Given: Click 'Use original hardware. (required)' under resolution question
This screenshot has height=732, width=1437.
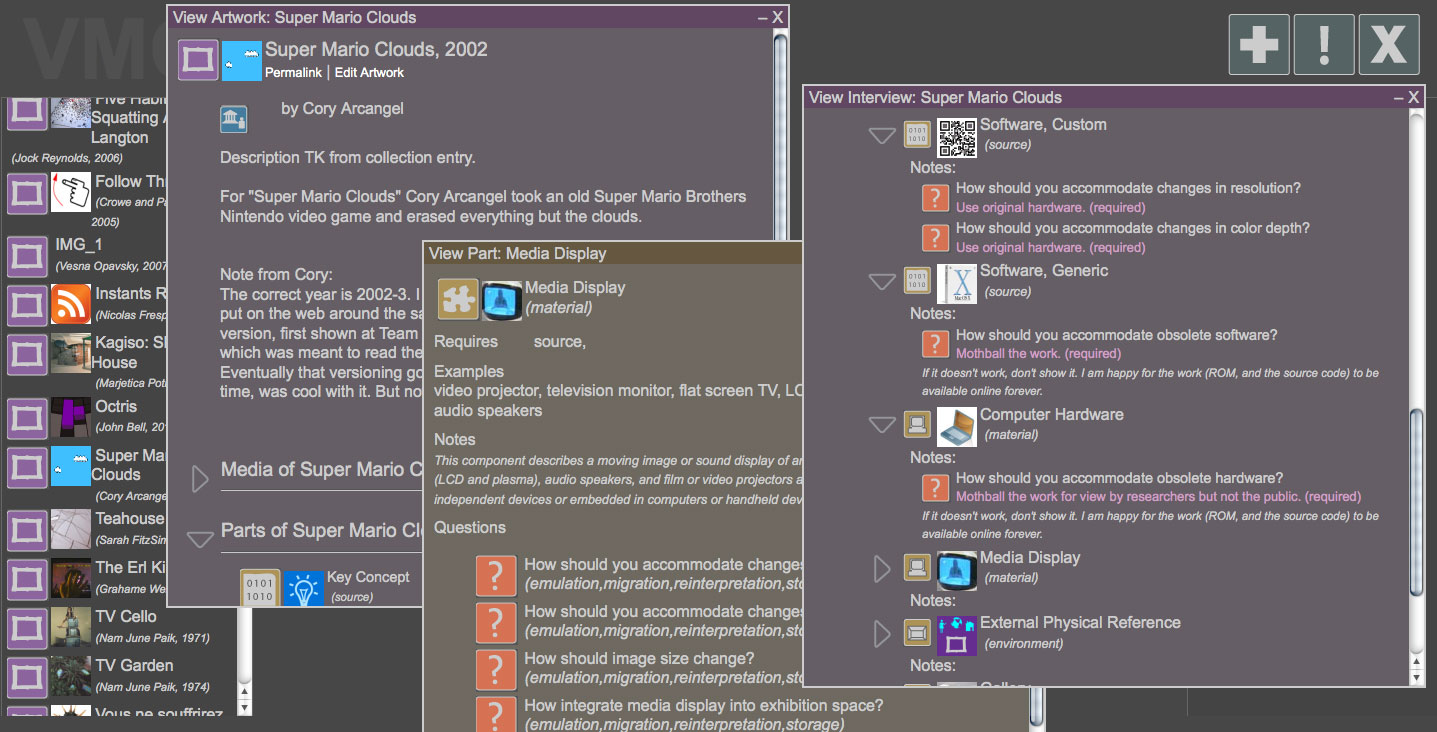Looking at the screenshot, I should (1050, 207).
